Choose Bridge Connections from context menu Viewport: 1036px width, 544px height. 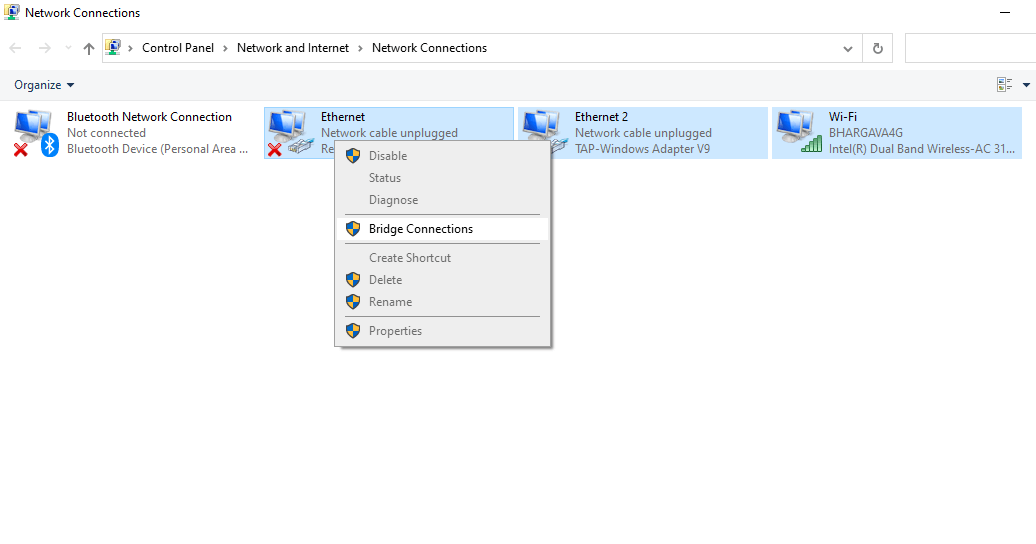coord(420,229)
